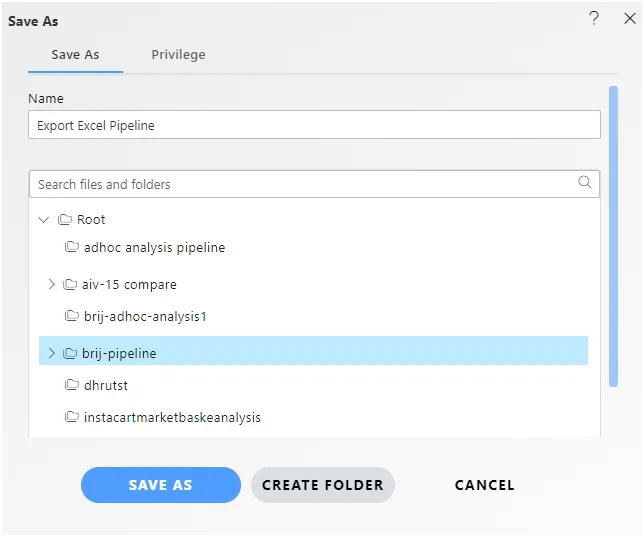The height and width of the screenshot is (537, 644).
Task: Click the Name input field
Action: click(x=314, y=124)
